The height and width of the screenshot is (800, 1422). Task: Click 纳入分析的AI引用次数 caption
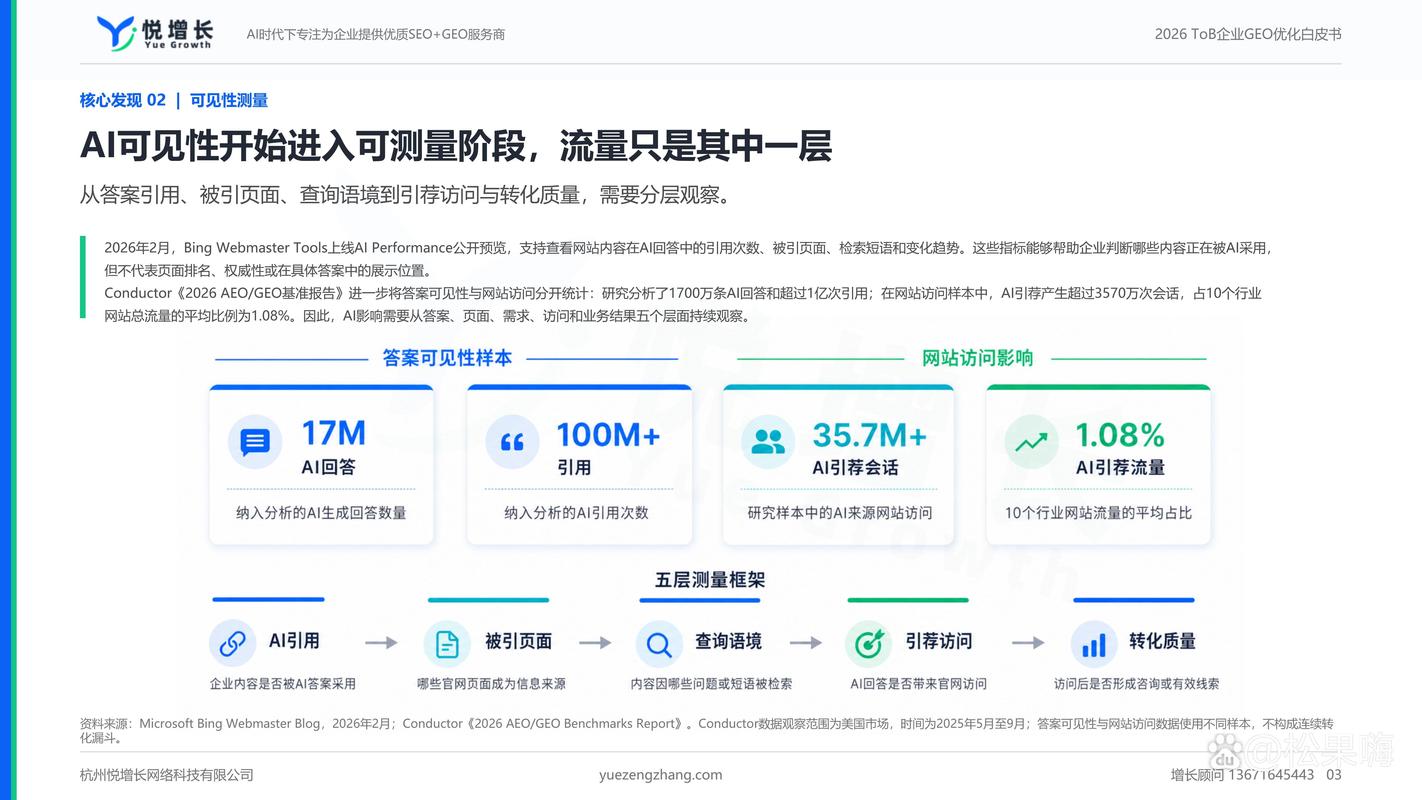click(576, 513)
